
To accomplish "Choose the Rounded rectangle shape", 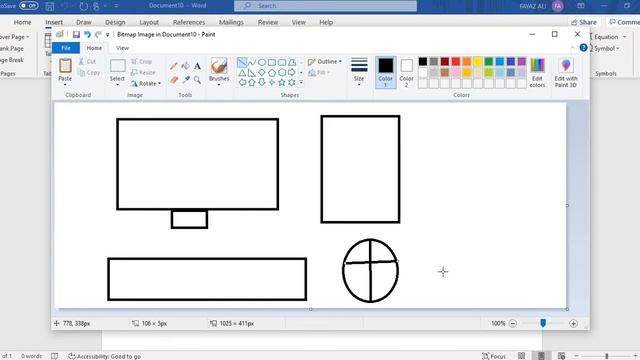I will click(x=282, y=62).
